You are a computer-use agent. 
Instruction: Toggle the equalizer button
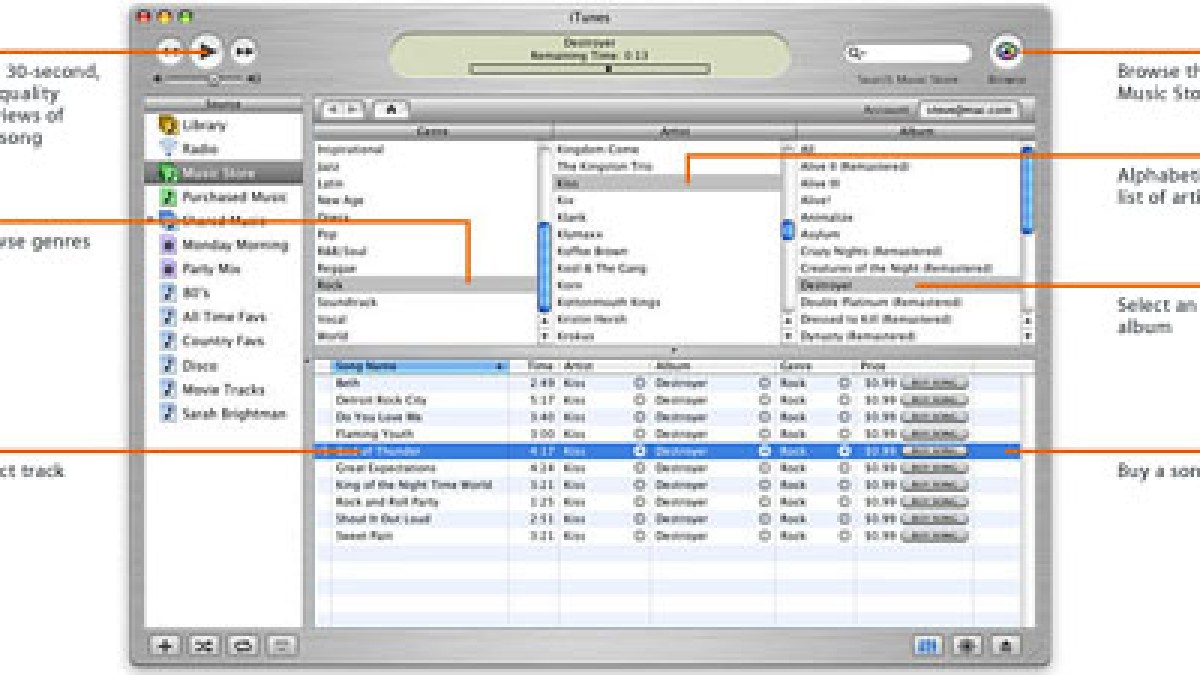point(928,645)
